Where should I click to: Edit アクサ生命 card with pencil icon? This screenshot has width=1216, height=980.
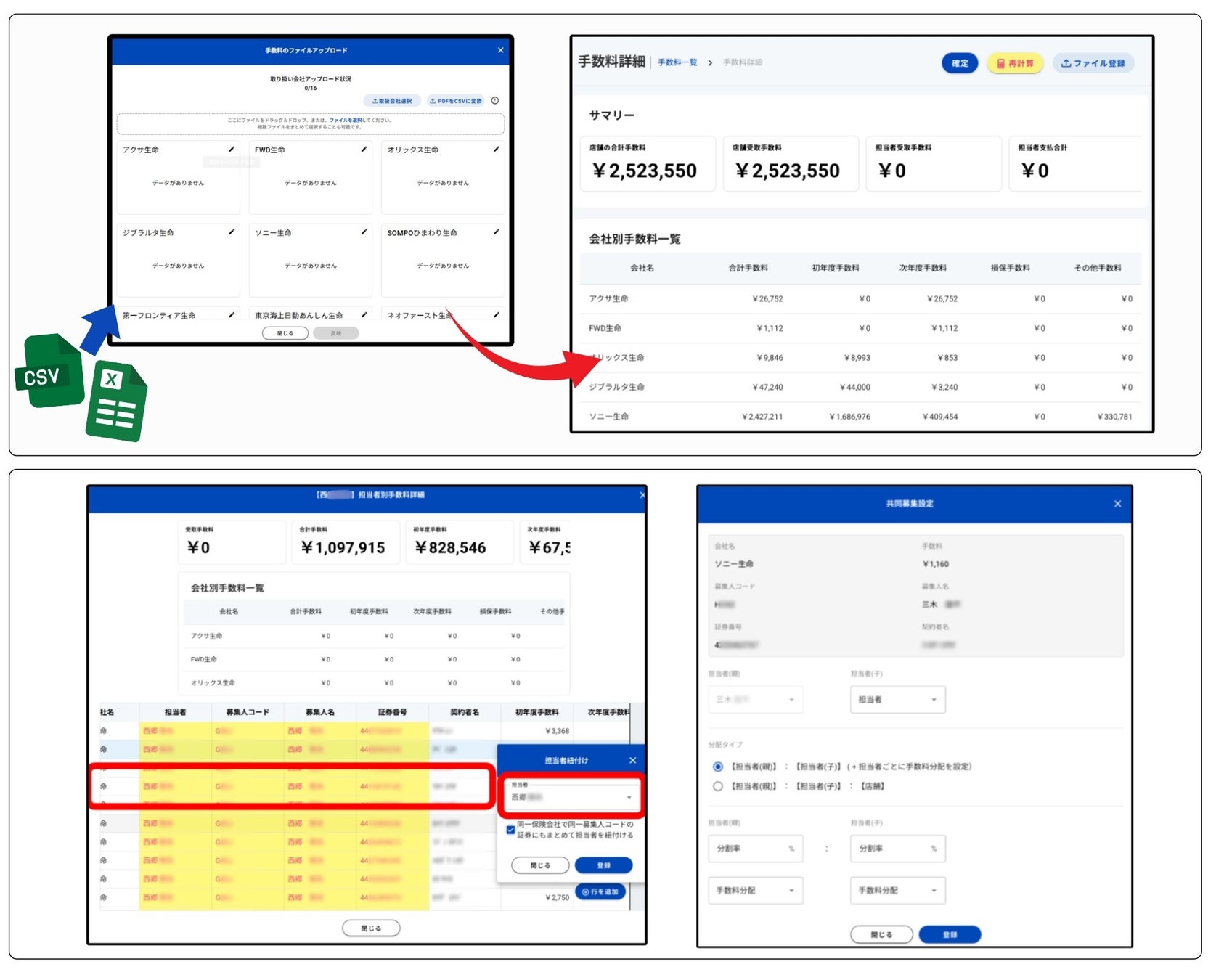[232, 150]
